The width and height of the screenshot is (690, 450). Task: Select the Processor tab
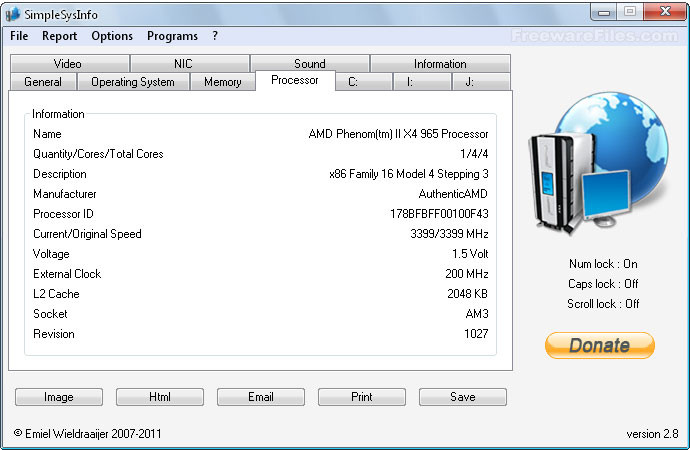(295, 80)
